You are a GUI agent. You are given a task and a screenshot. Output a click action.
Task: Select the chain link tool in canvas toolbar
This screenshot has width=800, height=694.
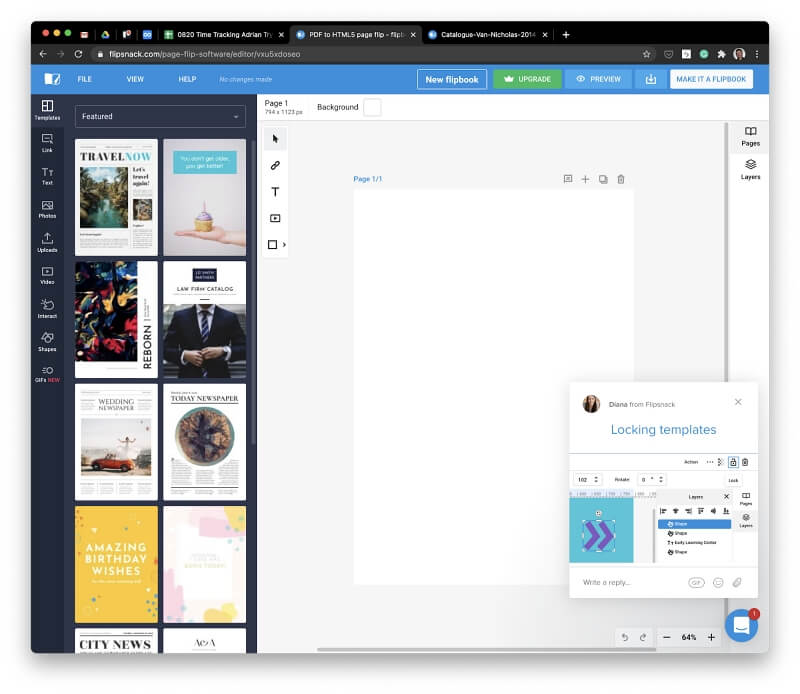276,165
